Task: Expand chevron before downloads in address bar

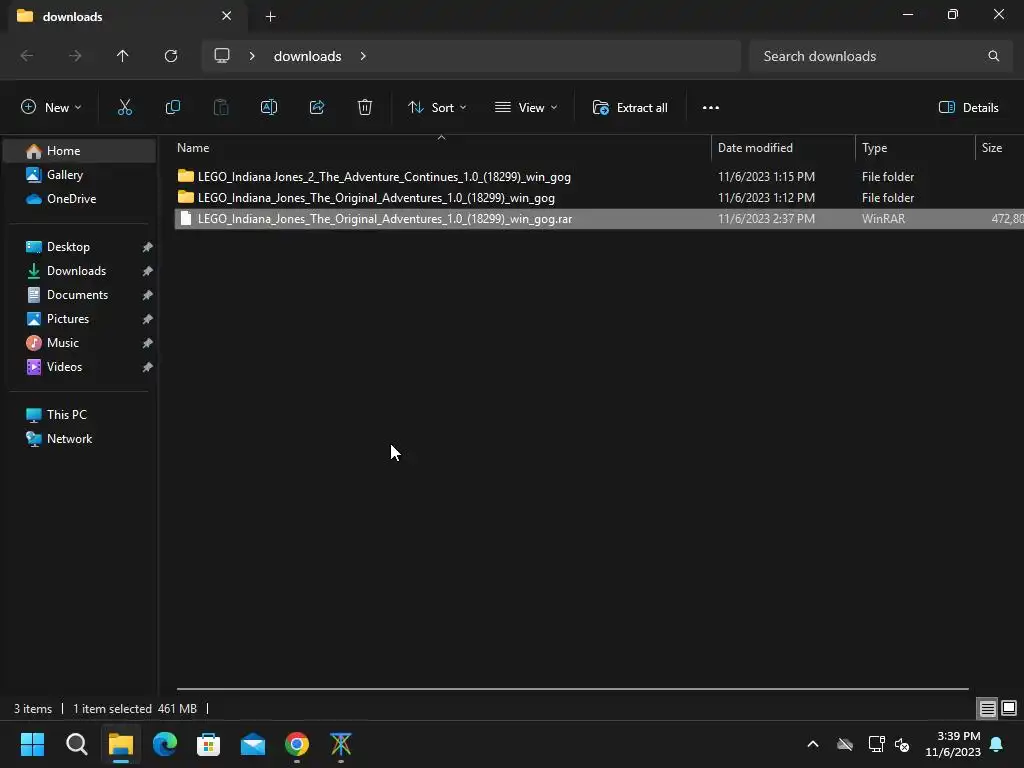Action: pos(252,56)
